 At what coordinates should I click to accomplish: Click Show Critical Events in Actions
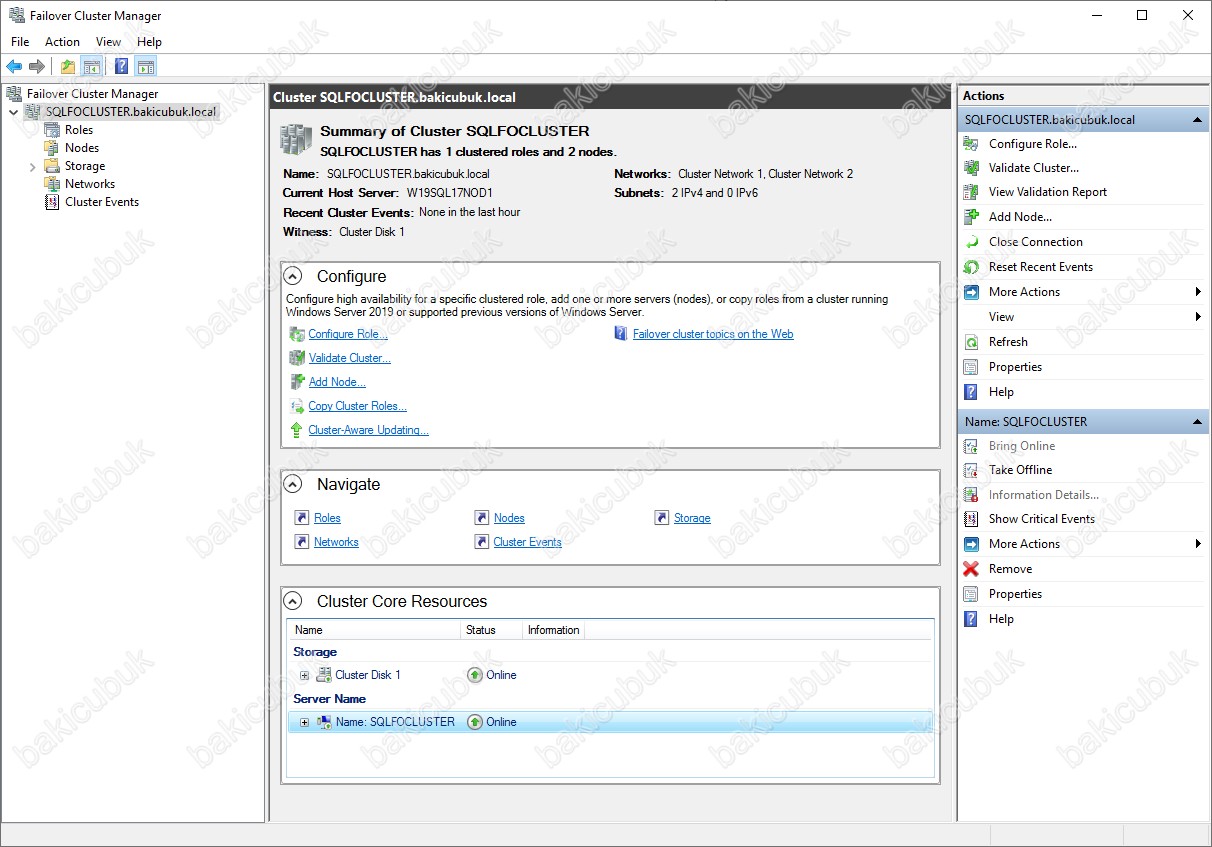coord(1041,519)
